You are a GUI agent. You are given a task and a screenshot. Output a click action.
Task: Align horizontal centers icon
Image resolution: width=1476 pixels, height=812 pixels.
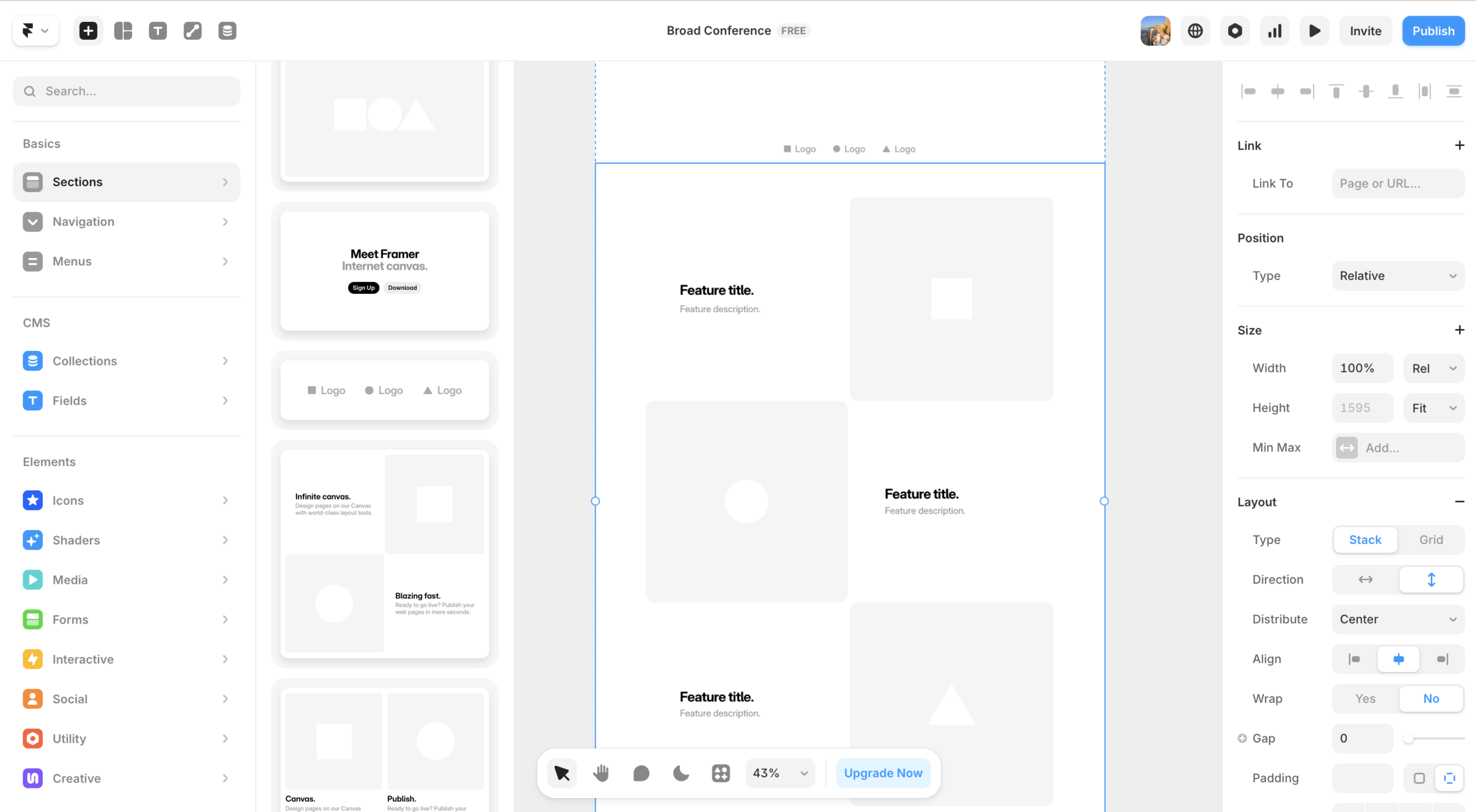(x=1278, y=91)
